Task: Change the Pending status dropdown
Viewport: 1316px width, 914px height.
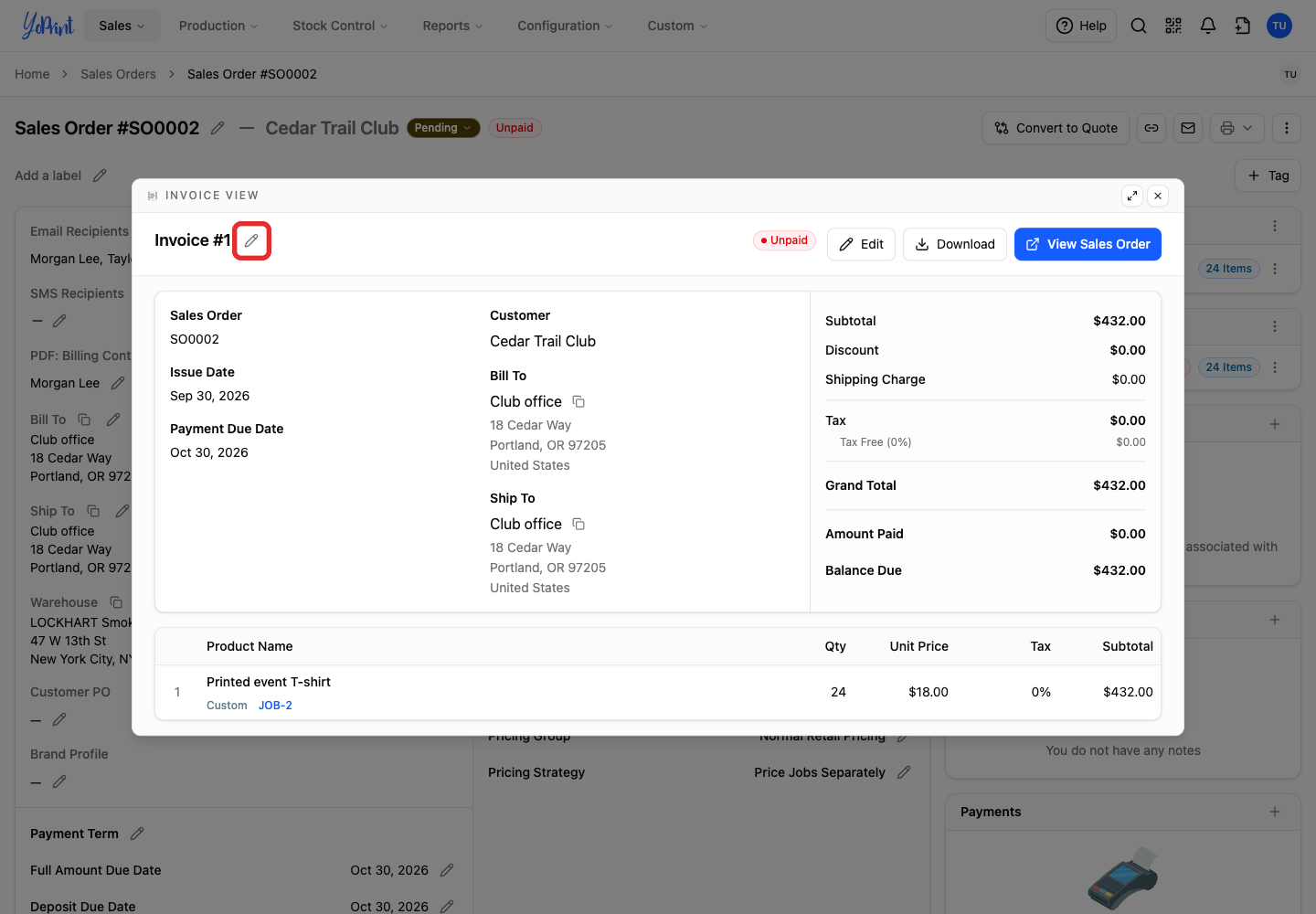Action: (443, 128)
